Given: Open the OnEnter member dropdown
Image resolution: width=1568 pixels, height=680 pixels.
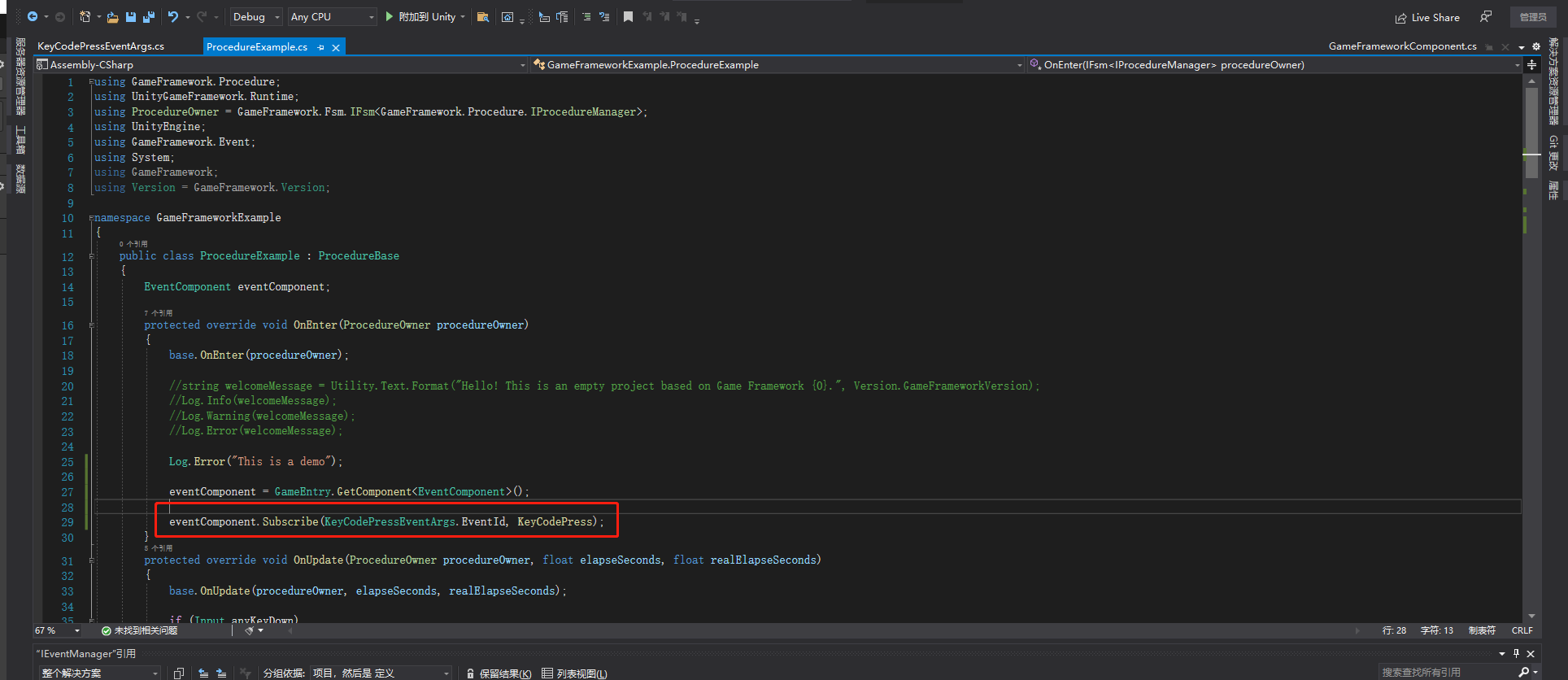Looking at the screenshot, I should tap(1274, 64).
